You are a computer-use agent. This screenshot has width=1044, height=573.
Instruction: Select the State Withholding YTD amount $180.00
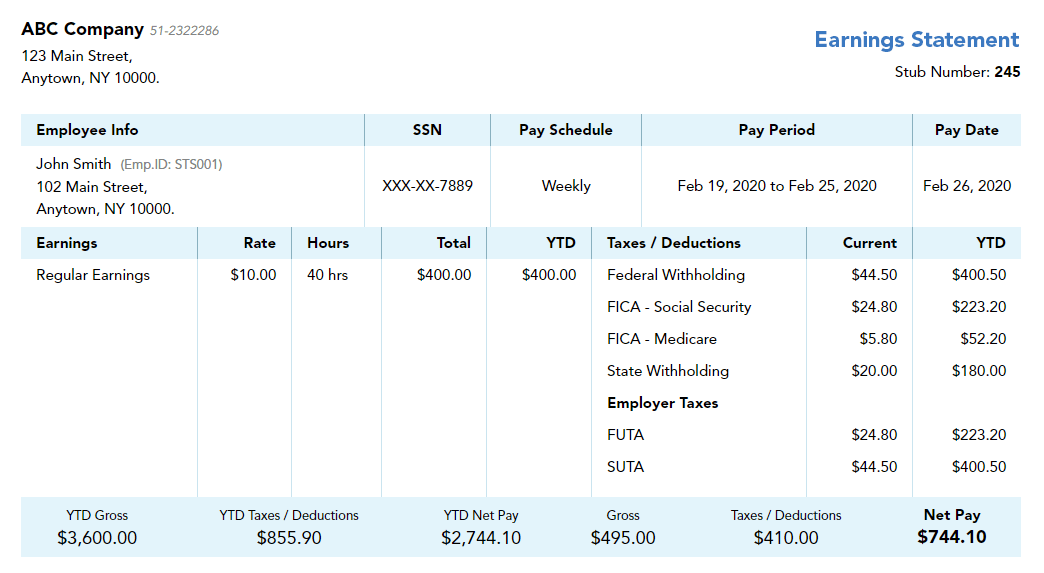[x=978, y=371]
